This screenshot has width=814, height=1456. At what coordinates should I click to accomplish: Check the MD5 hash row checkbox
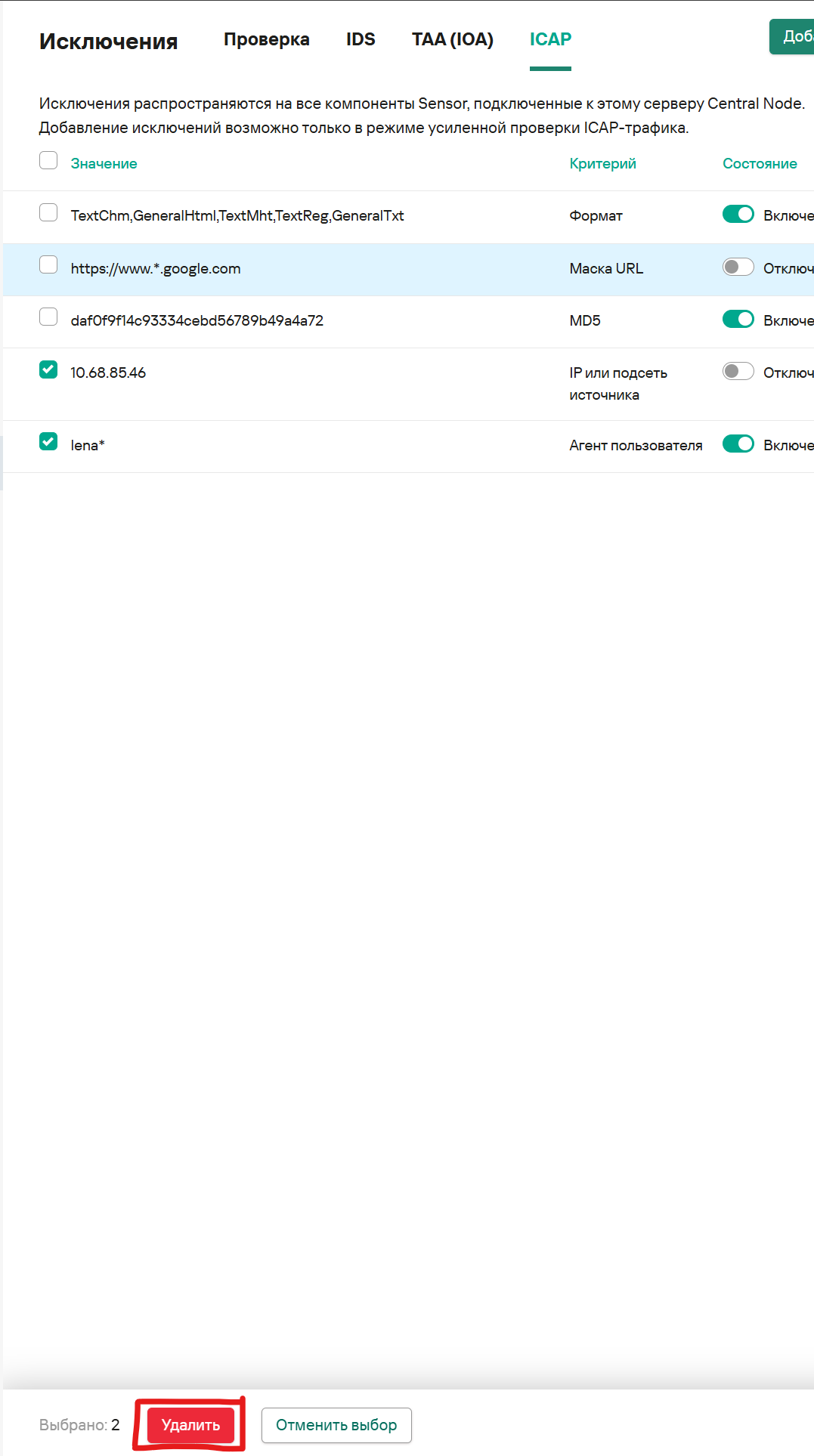point(48,317)
